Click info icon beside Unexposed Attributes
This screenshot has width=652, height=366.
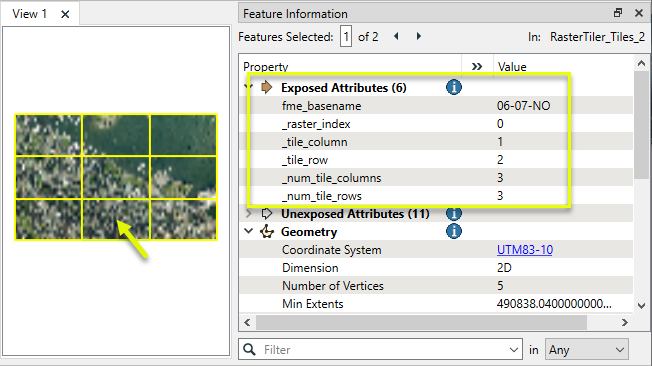pyautogui.click(x=454, y=214)
